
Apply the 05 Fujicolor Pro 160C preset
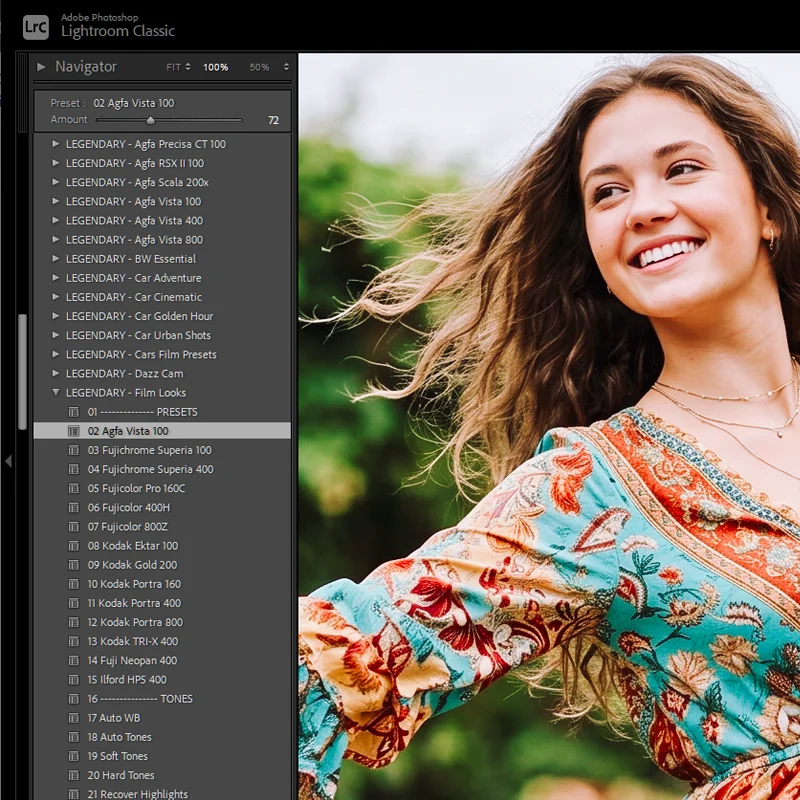[x=136, y=488]
